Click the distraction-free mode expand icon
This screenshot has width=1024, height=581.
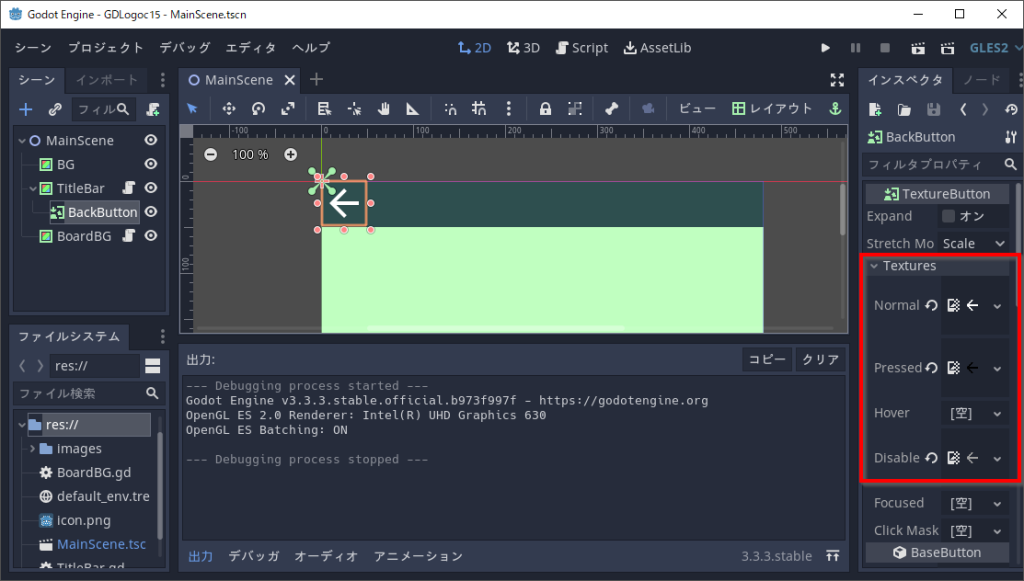pyautogui.click(x=838, y=80)
